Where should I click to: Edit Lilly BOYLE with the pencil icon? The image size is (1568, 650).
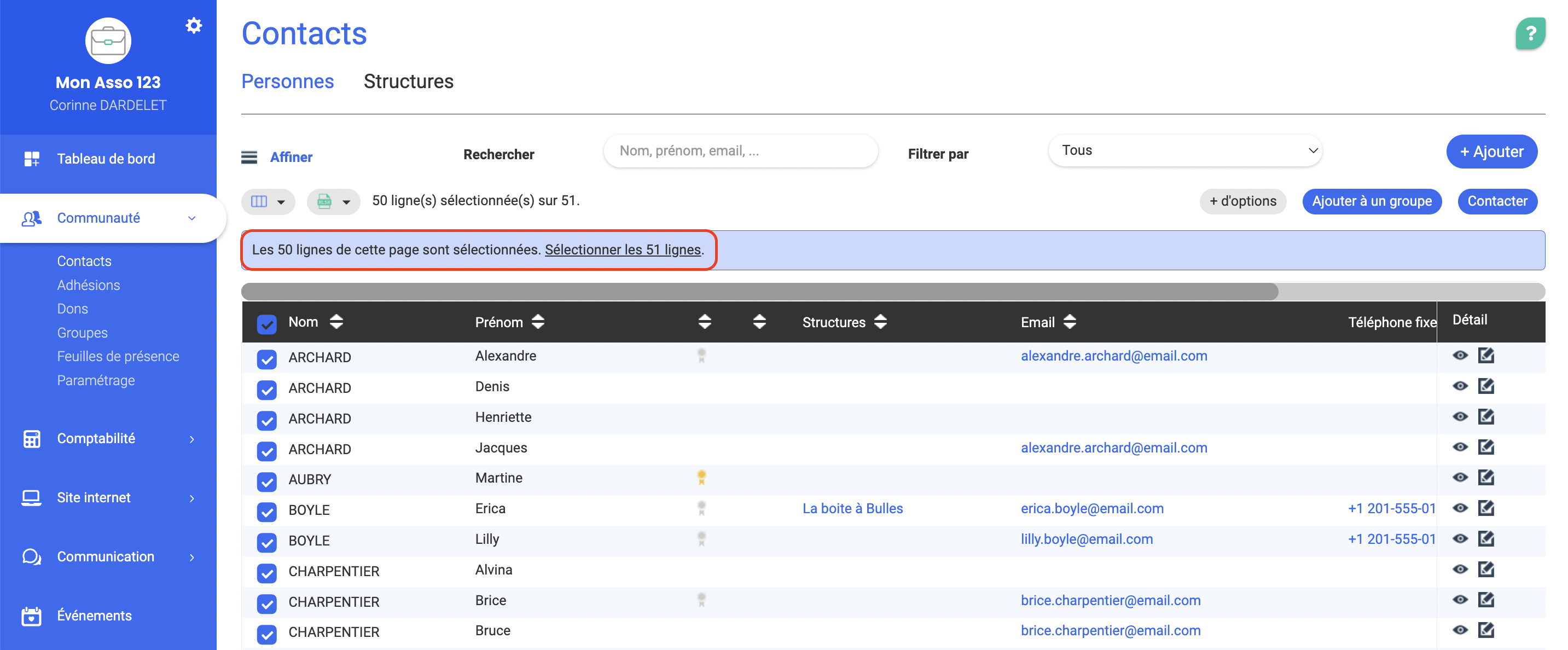pyautogui.click(x=1486, y=538)
